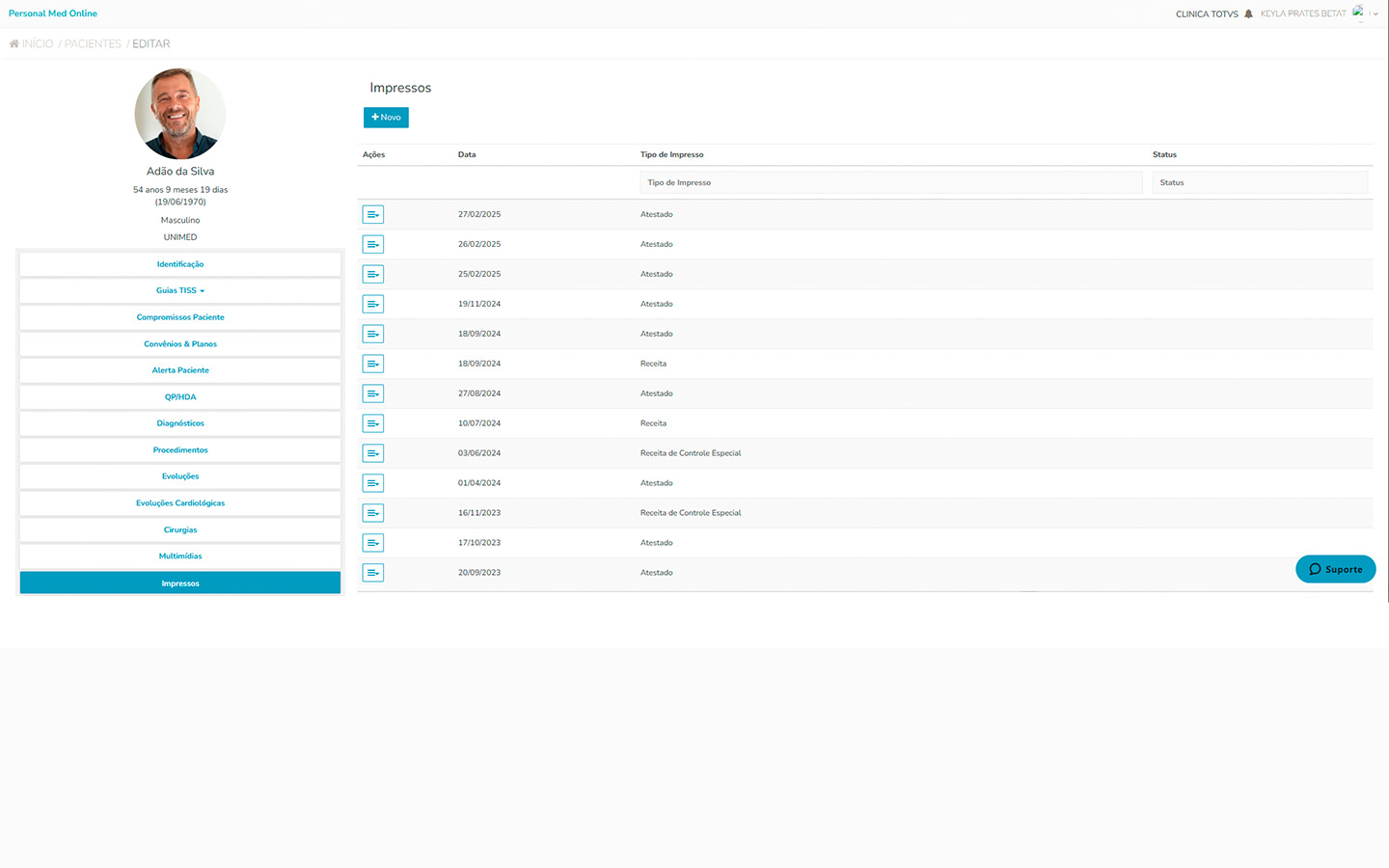Select the Diagnósticos menu item

[x=180, y=423]
